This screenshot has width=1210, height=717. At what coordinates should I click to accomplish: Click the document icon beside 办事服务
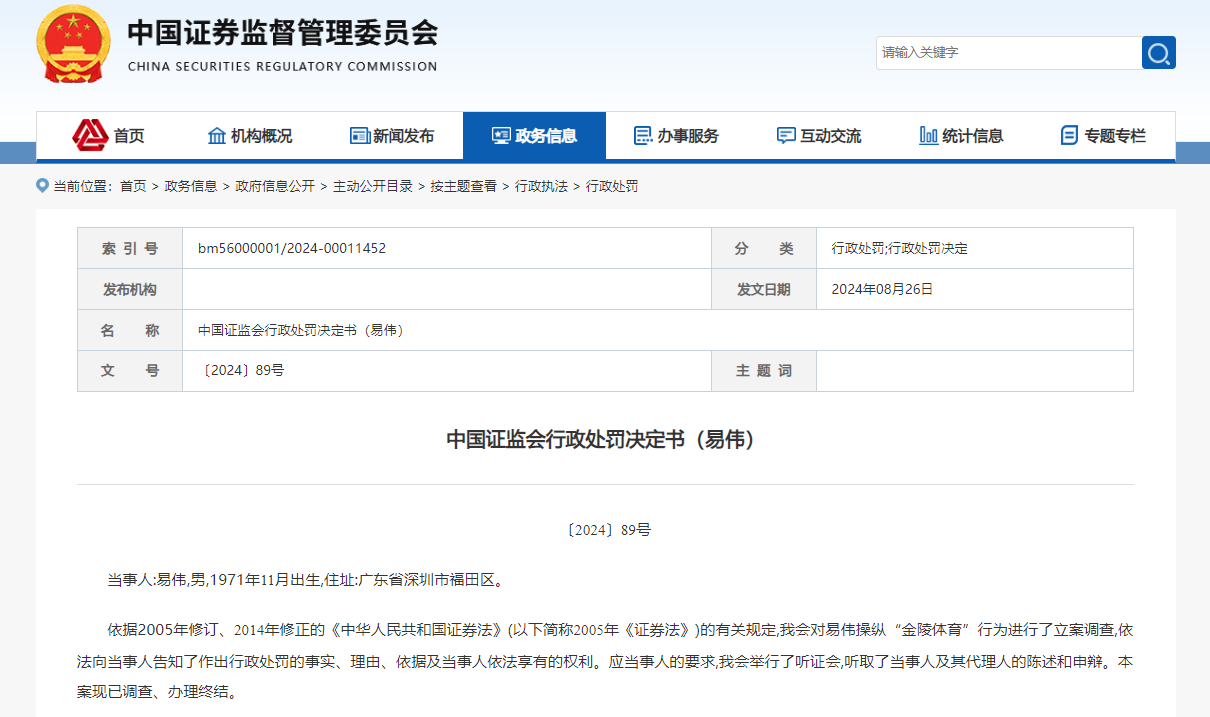coord(644,136)
